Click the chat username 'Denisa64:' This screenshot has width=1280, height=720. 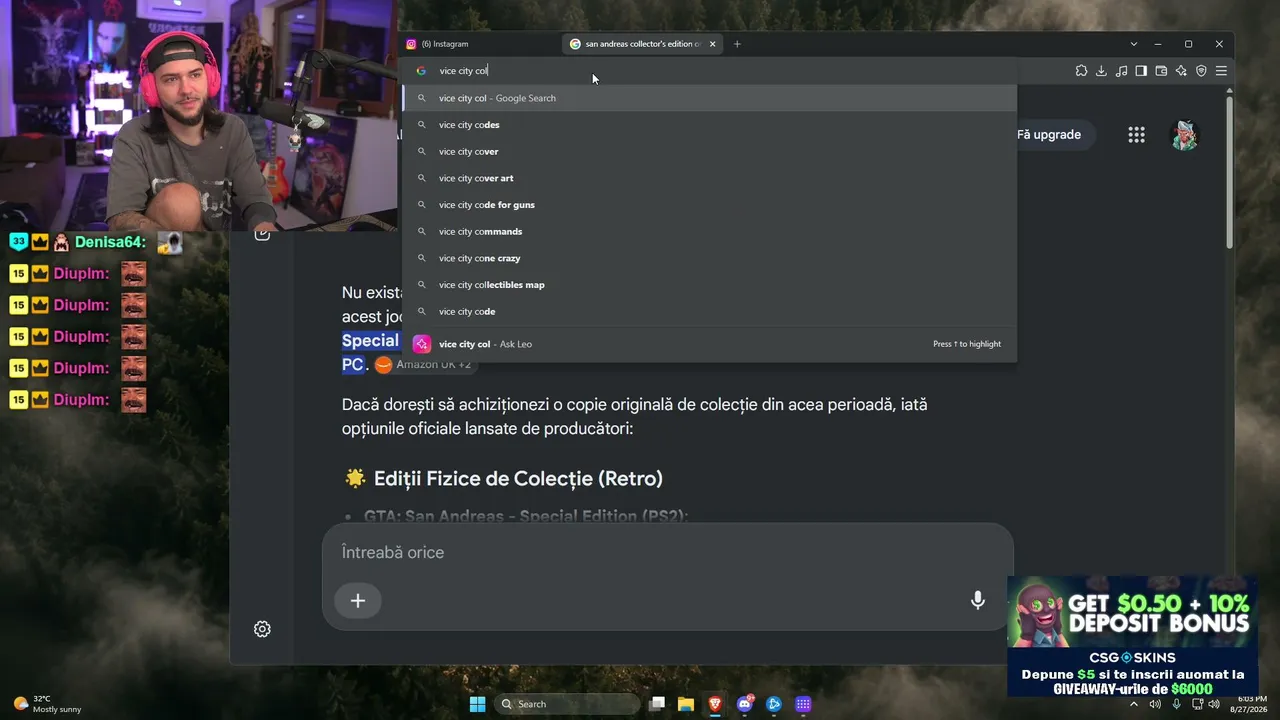tap(110, 242)
